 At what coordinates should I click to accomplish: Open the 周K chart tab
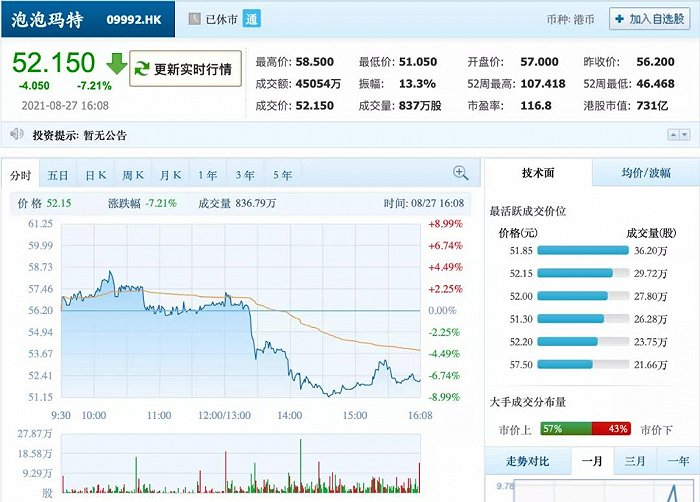133,175
